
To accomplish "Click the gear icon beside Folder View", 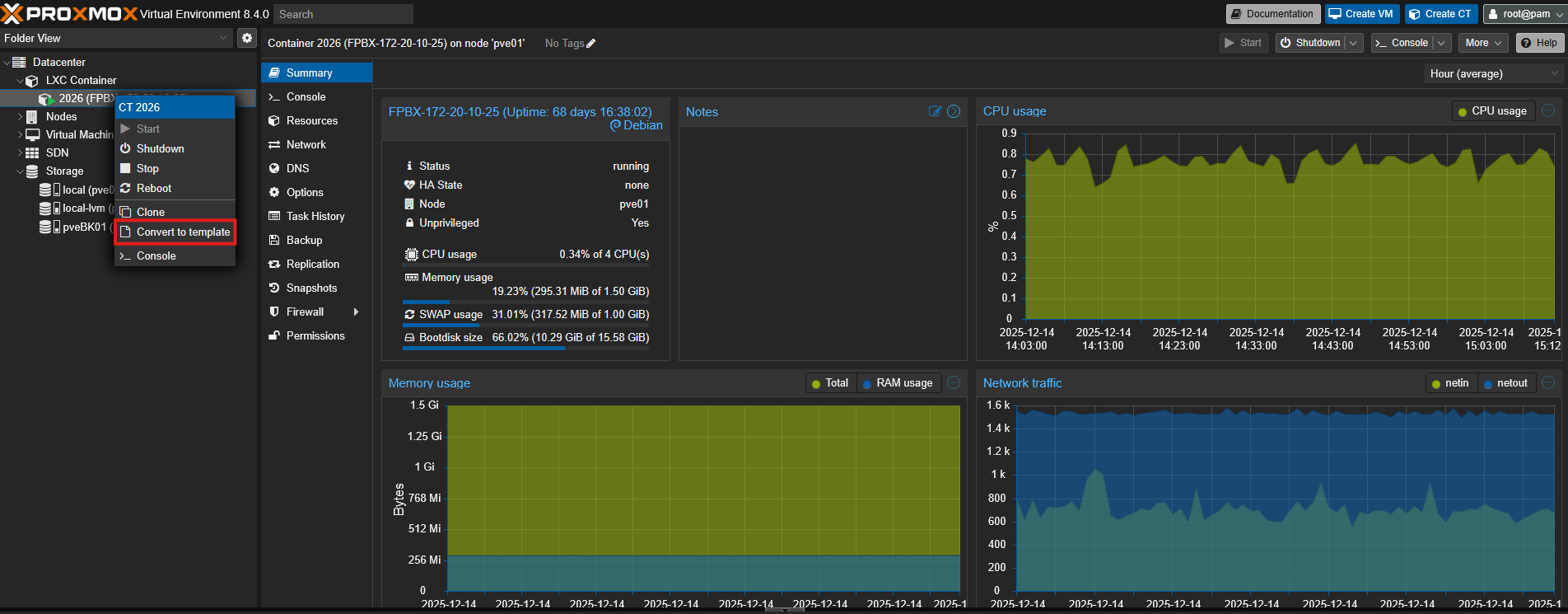I will (247, 38).
